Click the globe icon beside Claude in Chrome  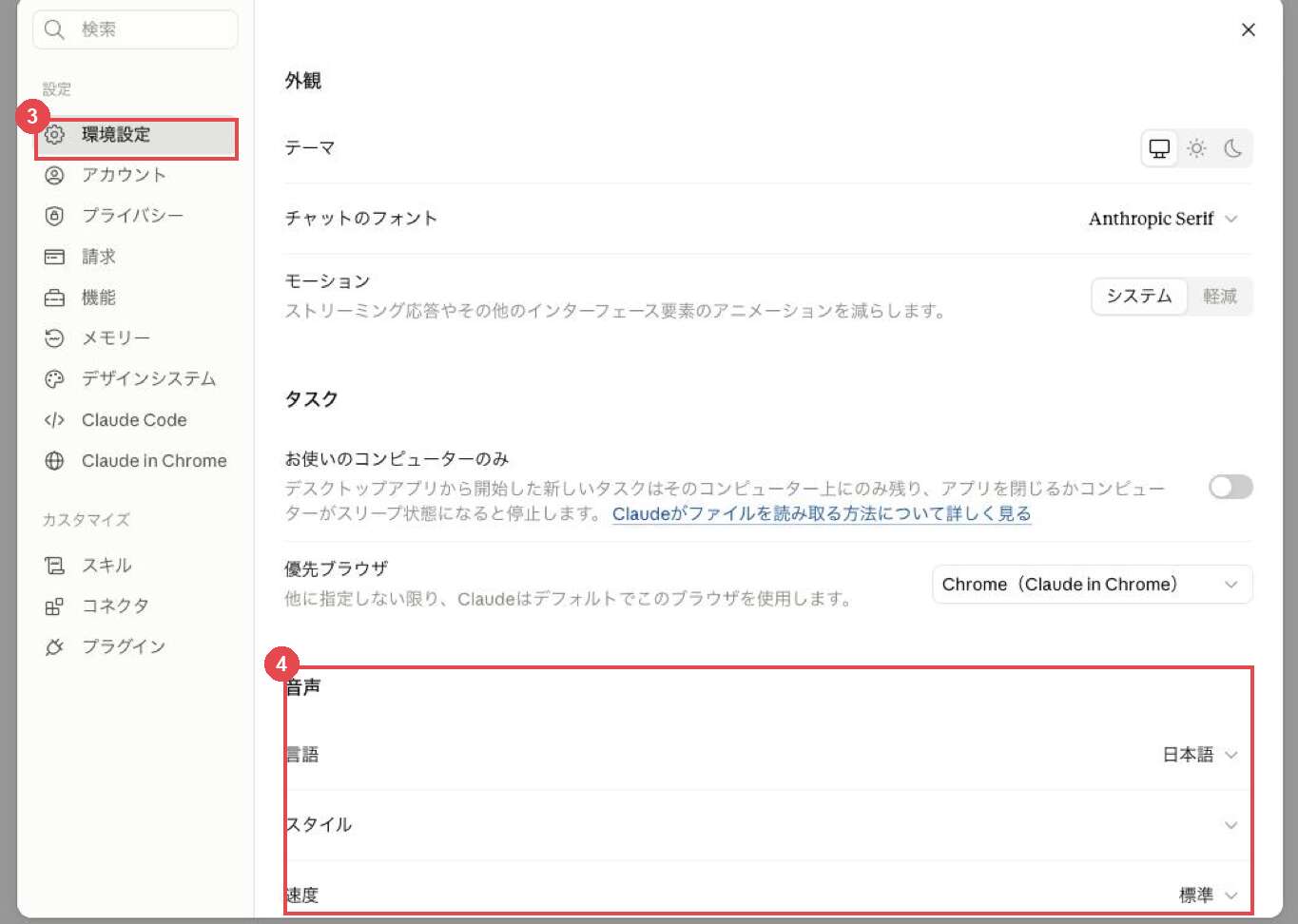(x=54, y=461)
